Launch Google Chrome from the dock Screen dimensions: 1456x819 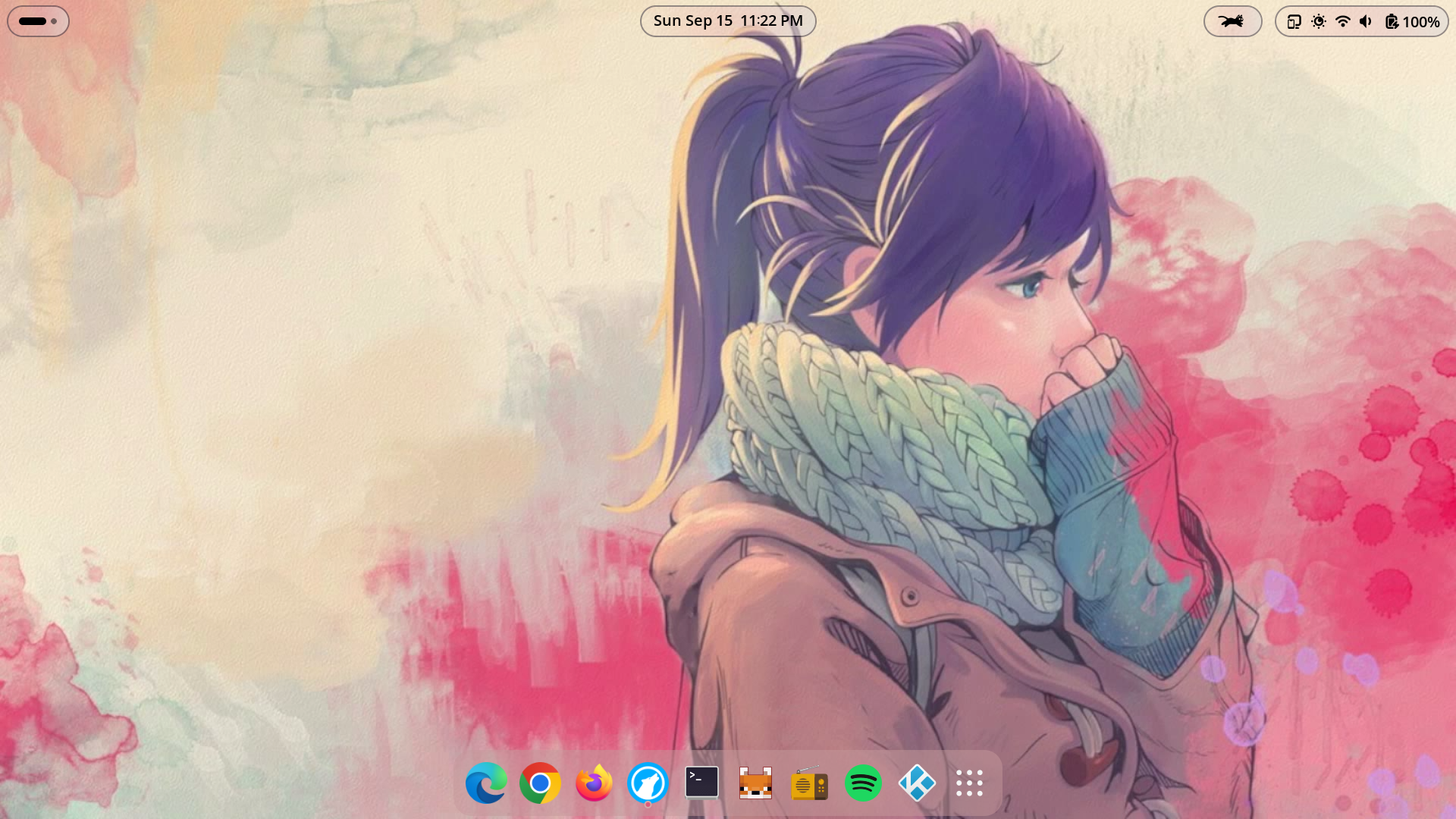pyautogui.click(x=540, y=783)
